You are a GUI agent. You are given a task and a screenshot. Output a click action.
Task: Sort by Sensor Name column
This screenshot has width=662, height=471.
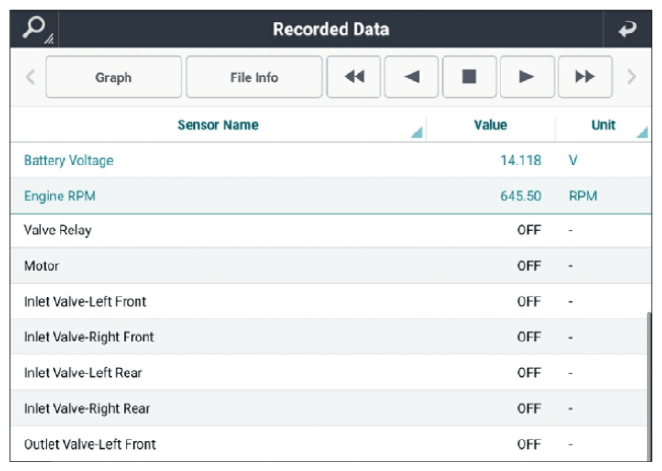(x=218, y=125)
